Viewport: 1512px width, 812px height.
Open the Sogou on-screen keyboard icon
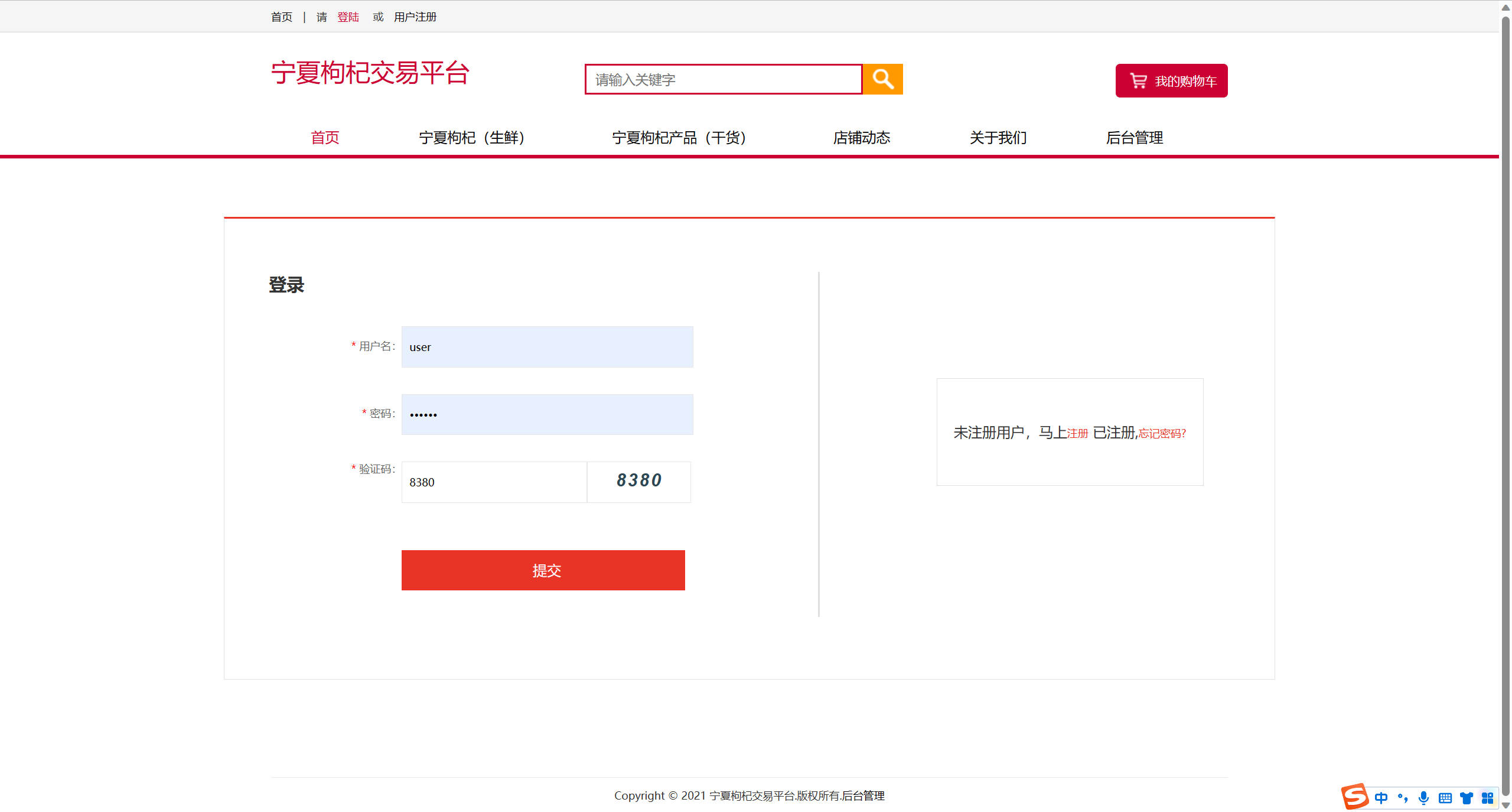click(x=1445, y=797)
